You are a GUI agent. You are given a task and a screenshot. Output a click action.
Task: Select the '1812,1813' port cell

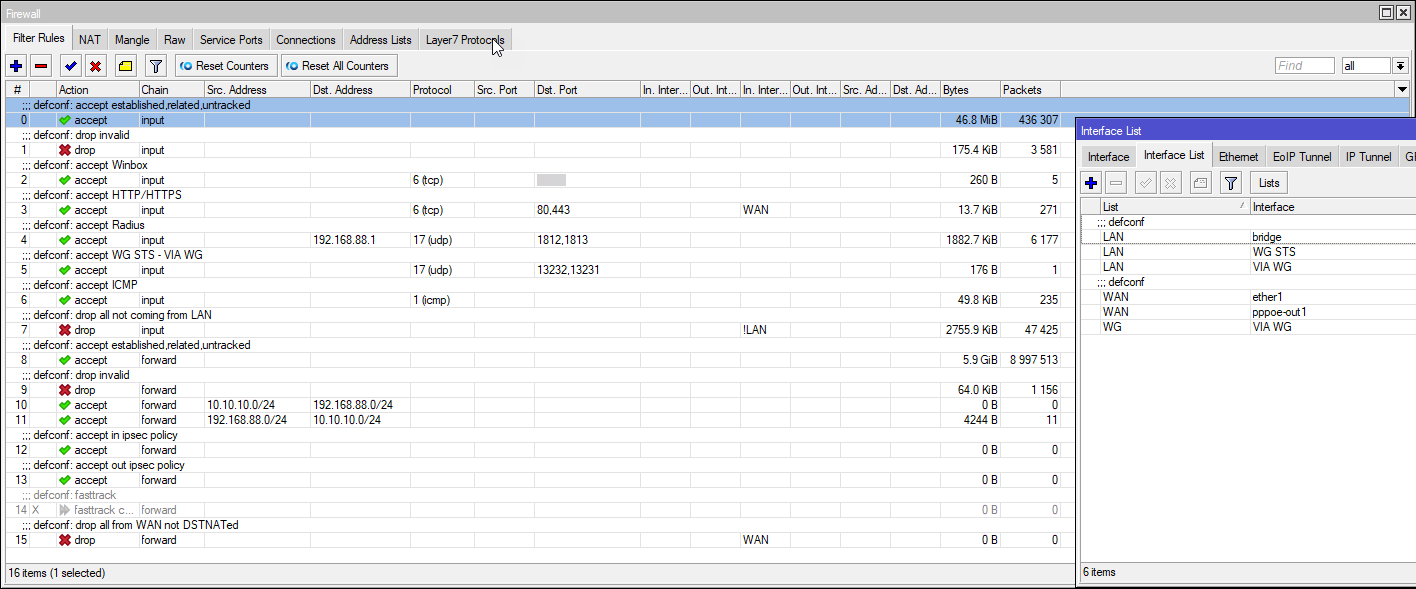coord(587,240)
